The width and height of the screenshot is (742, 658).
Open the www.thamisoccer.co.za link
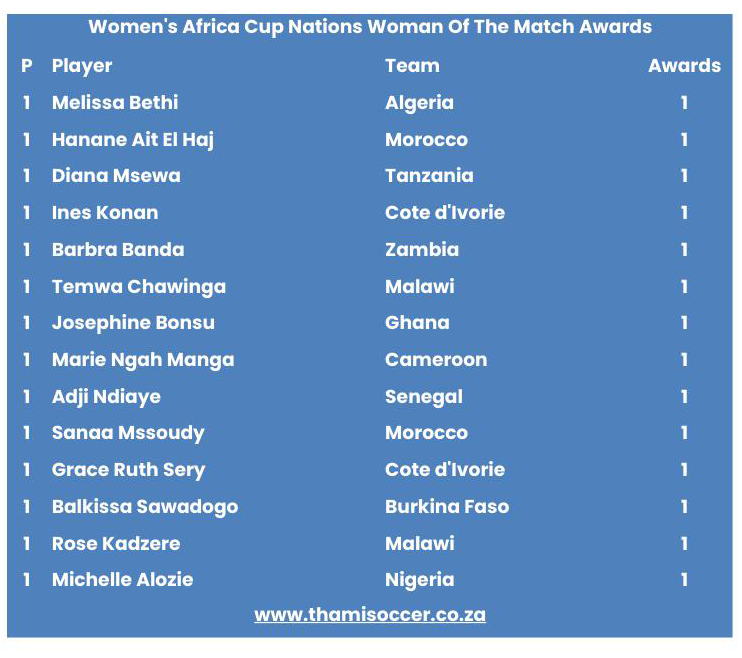pos(370,614)
